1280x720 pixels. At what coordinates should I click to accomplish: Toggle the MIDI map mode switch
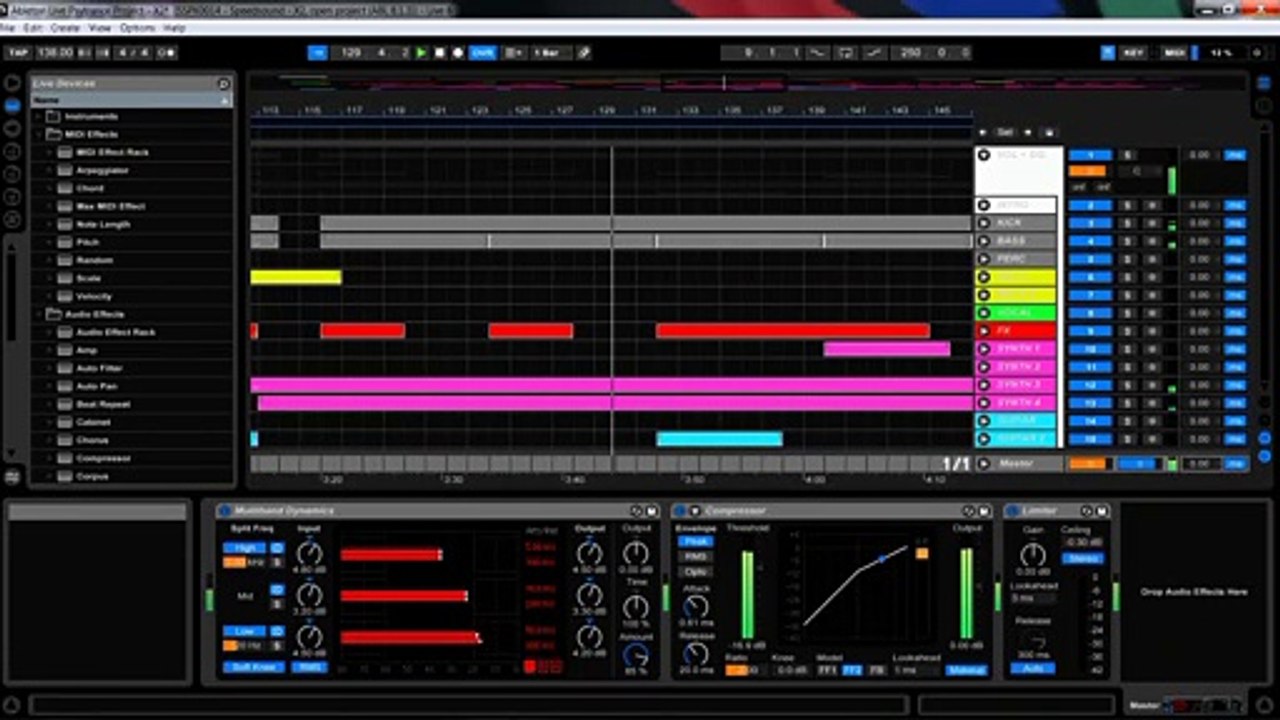coord(1174,53)
